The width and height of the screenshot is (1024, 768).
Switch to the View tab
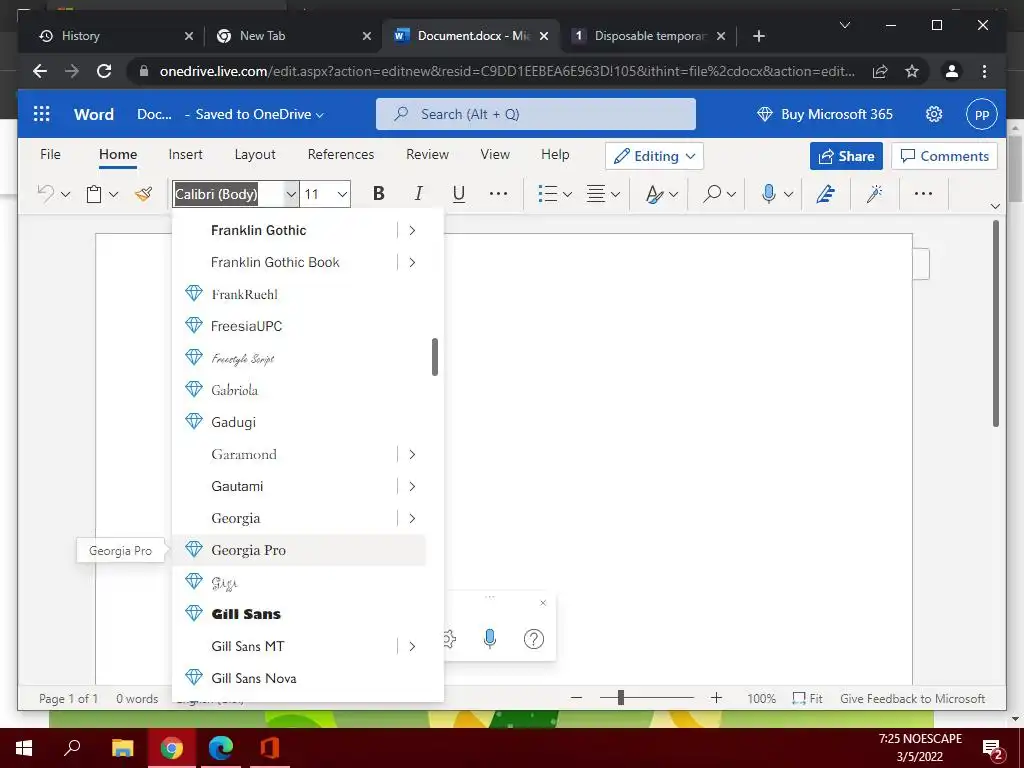pos(495,155)
